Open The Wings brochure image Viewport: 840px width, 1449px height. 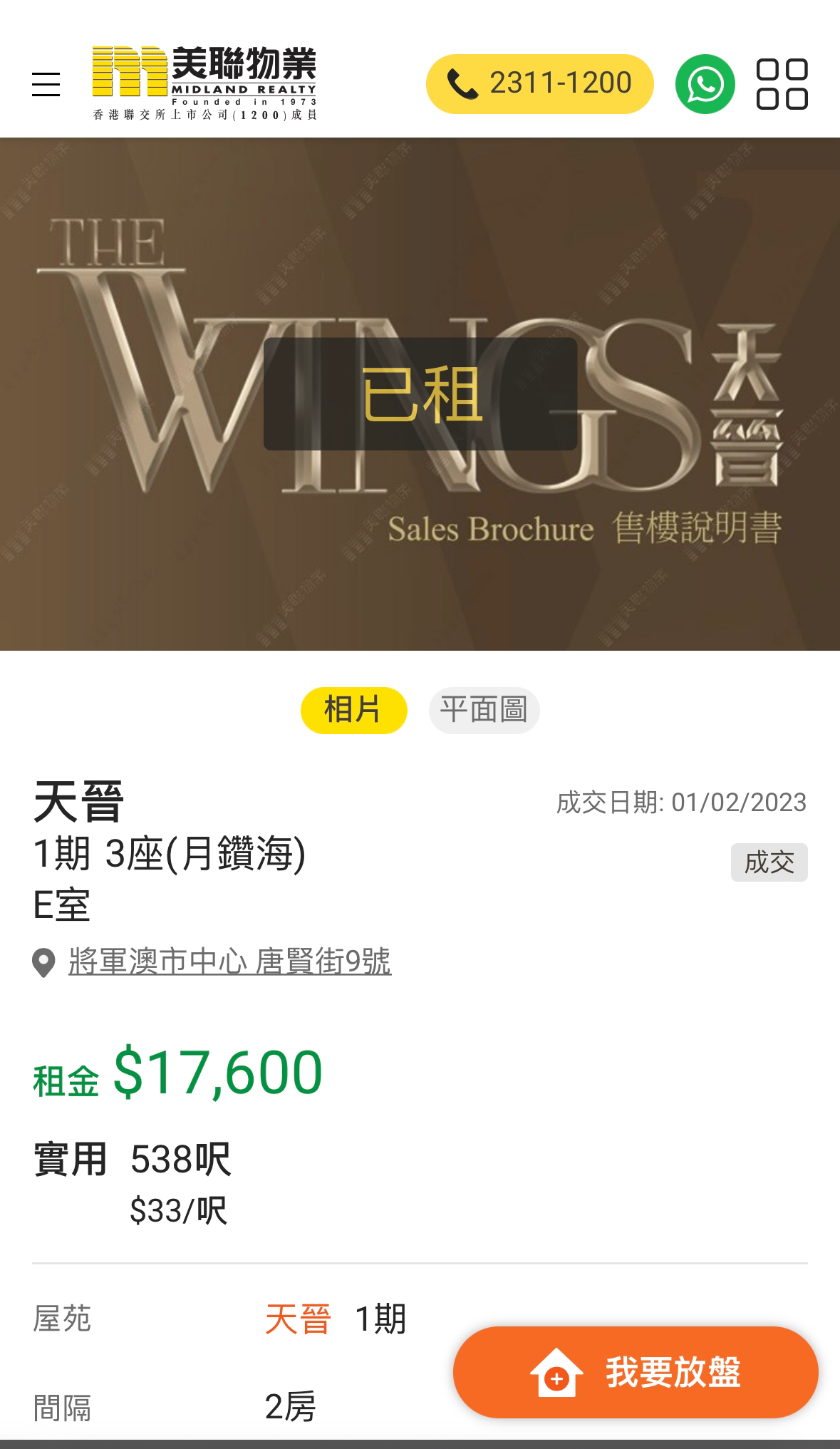(x=420, y=394)
